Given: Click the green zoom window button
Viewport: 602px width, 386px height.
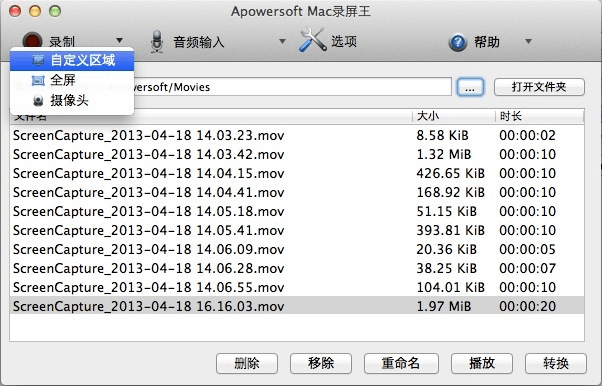Looking at the screenshot, I should click(55, 11).
